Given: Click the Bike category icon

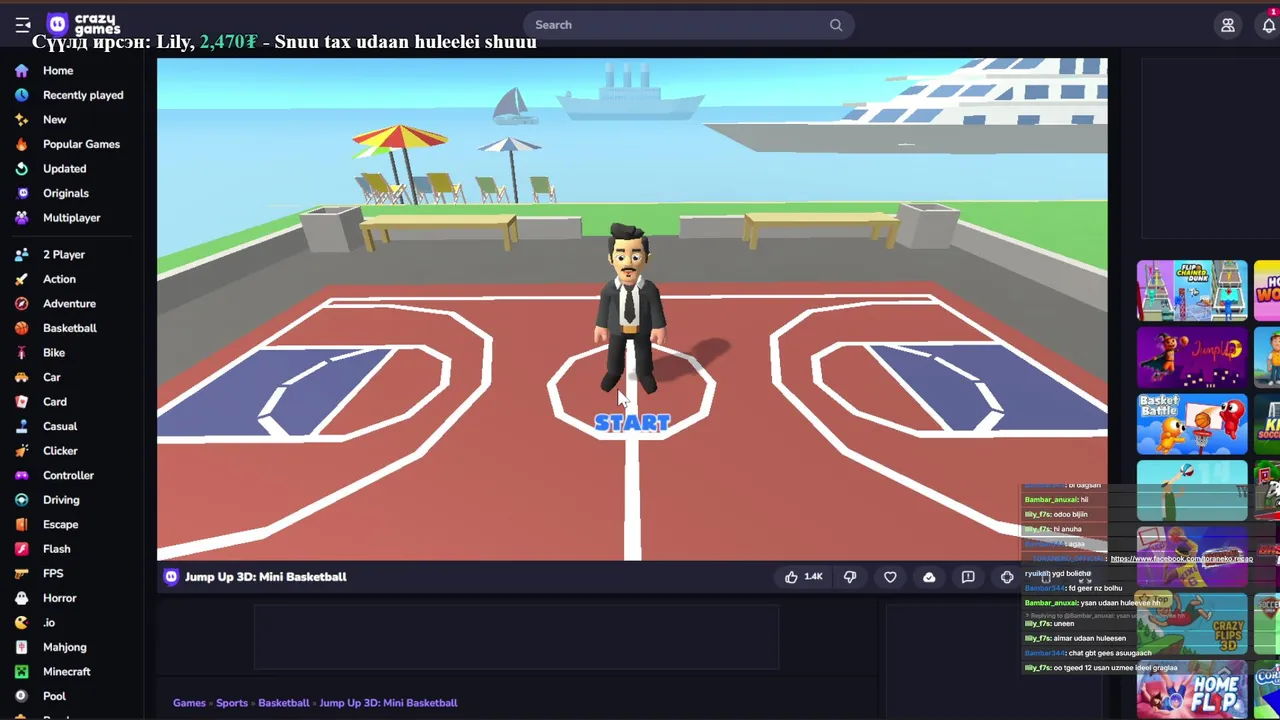Looking at the screenshot, I should (x=22, y=353).
